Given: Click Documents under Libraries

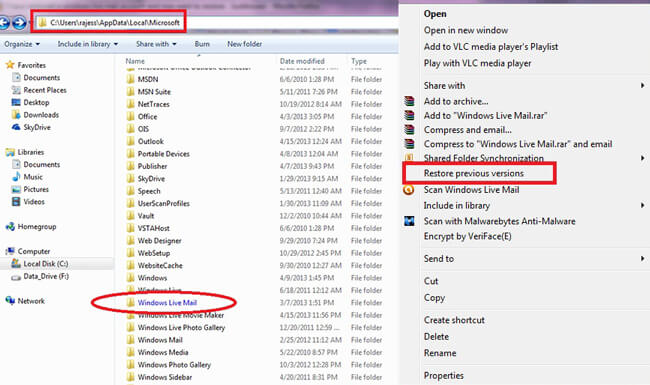Looking at the screenshot, I should click(41, 165).
